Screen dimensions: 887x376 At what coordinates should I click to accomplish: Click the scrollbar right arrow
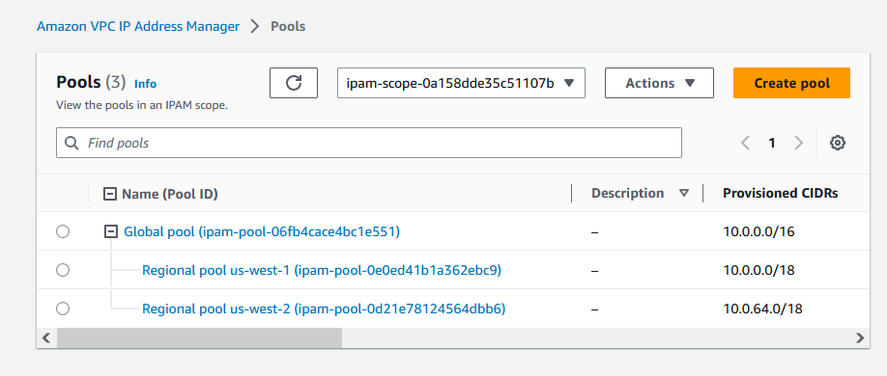tap(860, 338)
